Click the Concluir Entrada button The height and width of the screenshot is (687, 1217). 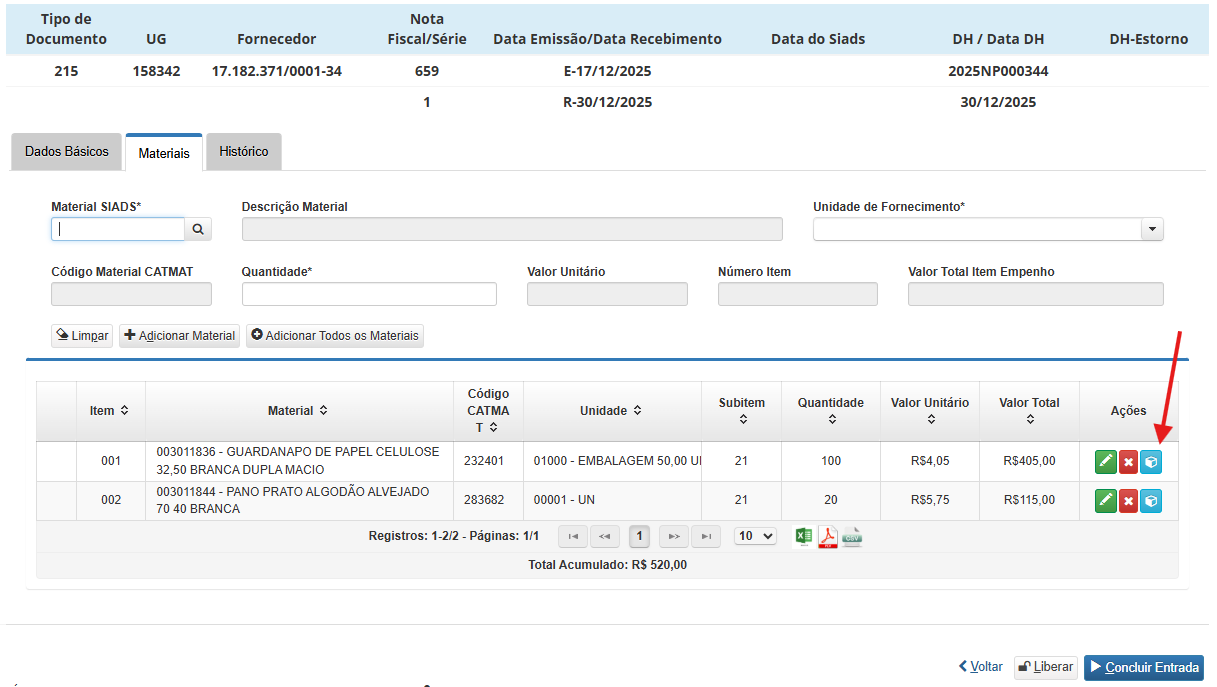pyautogui.click(x=1143, y=667)
